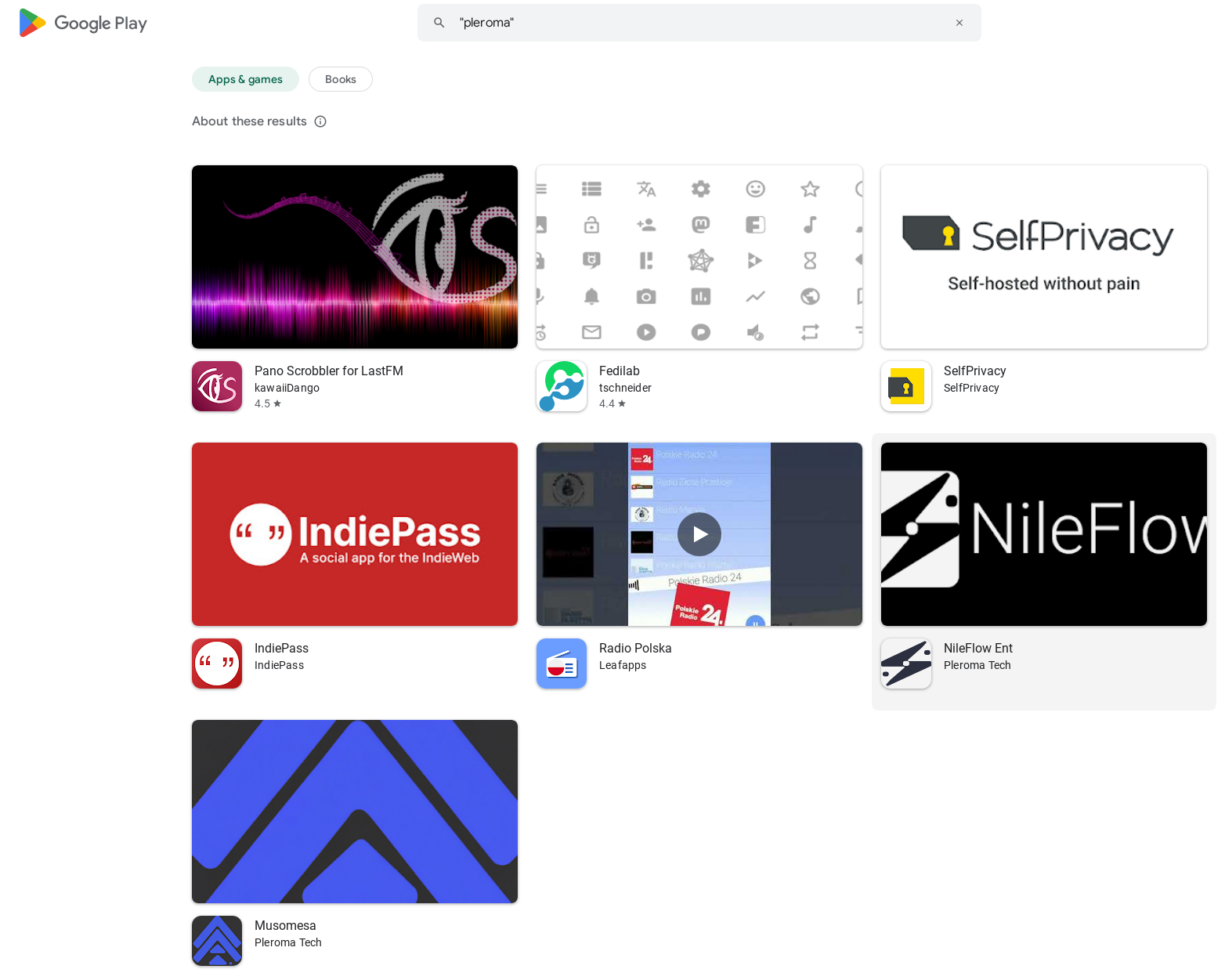Click the 4.5 star rating
1225x980 pixels.
(268, 403)
